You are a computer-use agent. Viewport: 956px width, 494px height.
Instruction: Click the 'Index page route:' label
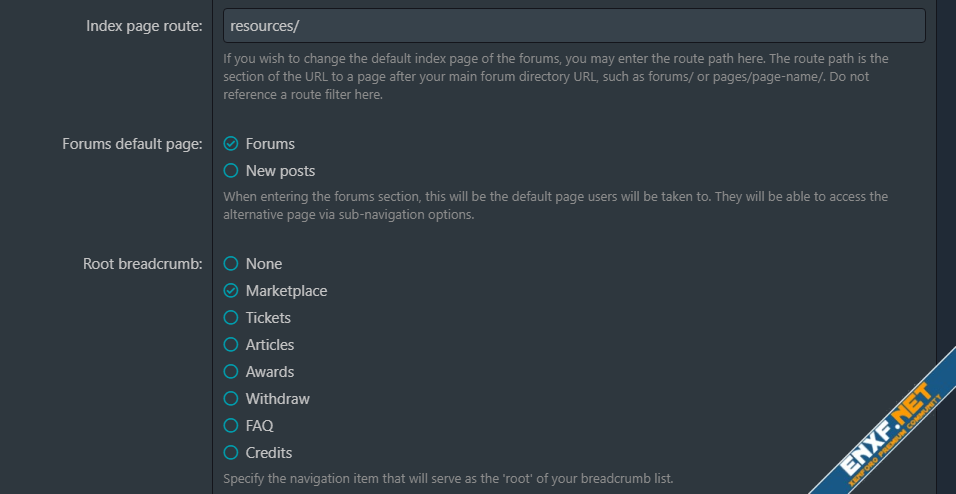[144, 26]
